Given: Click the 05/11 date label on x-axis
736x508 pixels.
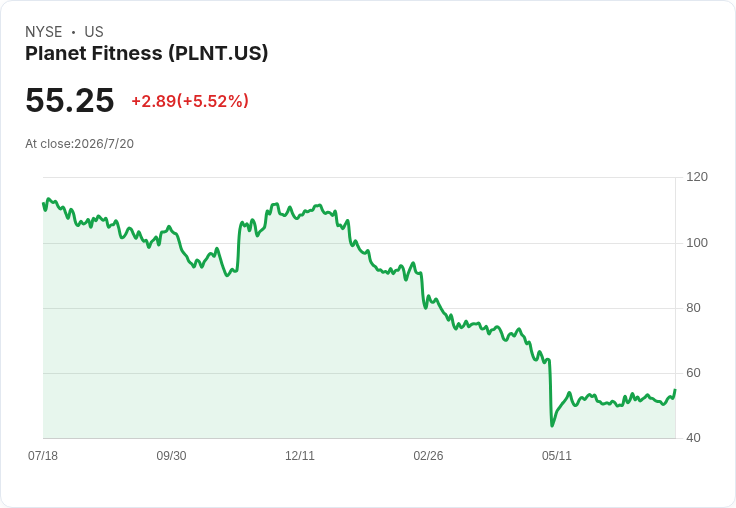Looking at the screenshot, I should (x=557, y=456).
